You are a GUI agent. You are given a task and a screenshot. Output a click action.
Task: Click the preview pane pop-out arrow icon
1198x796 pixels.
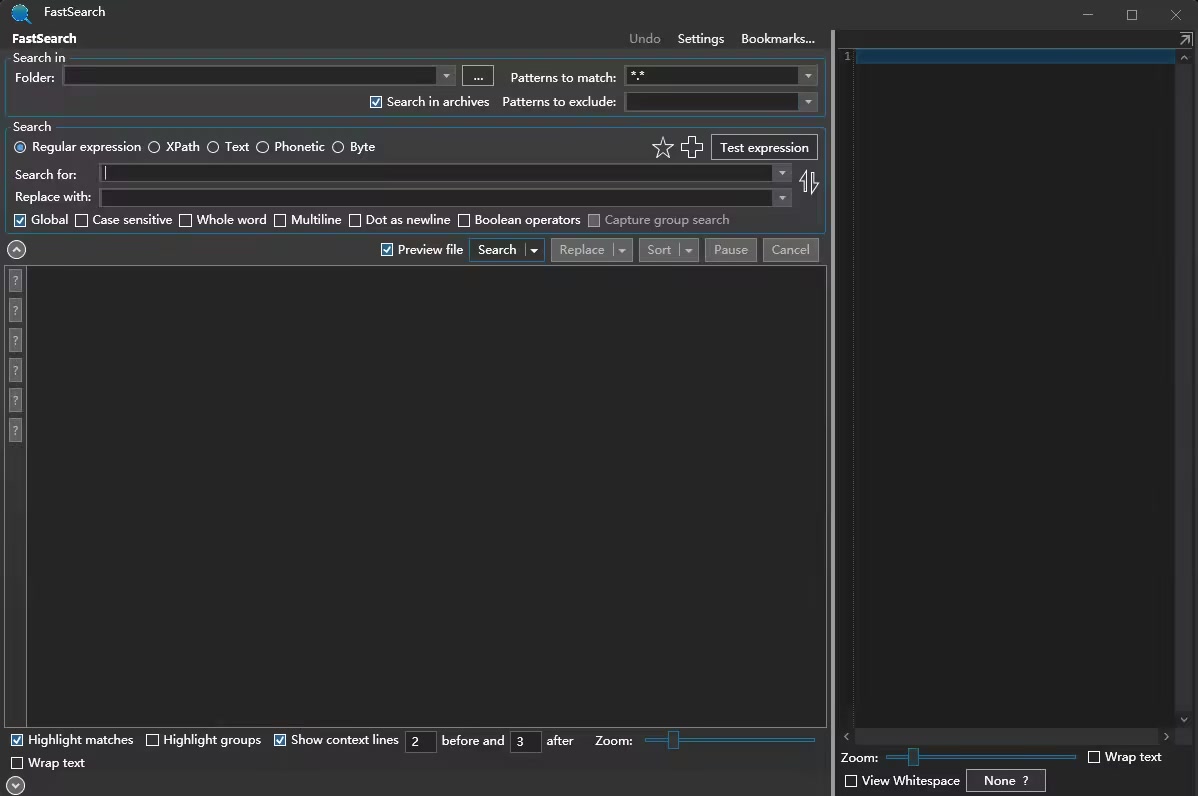coord(1185,39)
